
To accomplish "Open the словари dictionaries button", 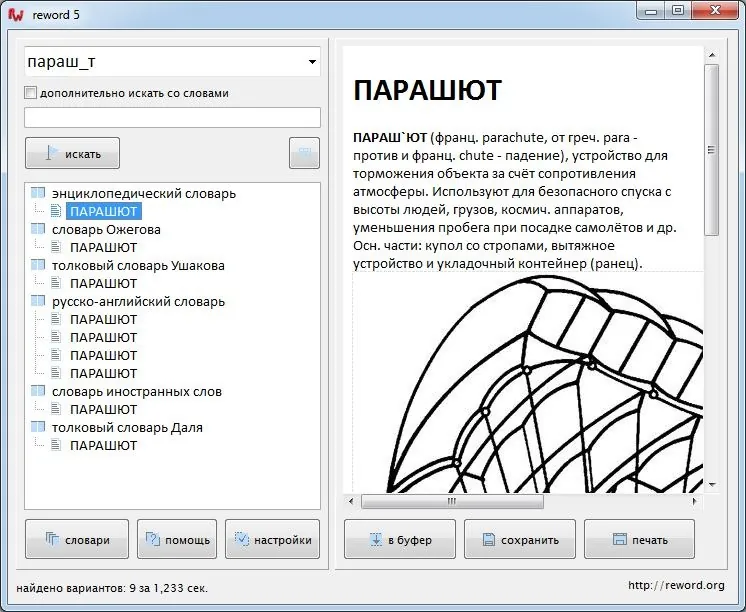I will [77, 539].
